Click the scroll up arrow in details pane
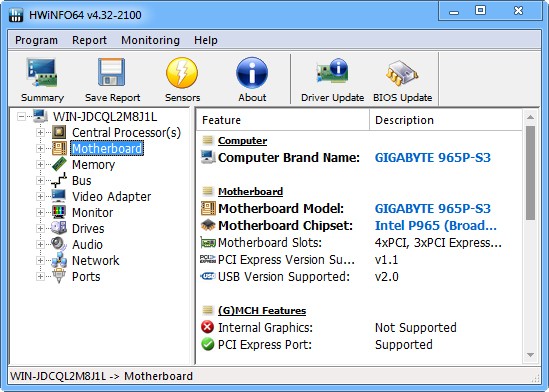Screen dimensions: 549x392 coord(530,117)
